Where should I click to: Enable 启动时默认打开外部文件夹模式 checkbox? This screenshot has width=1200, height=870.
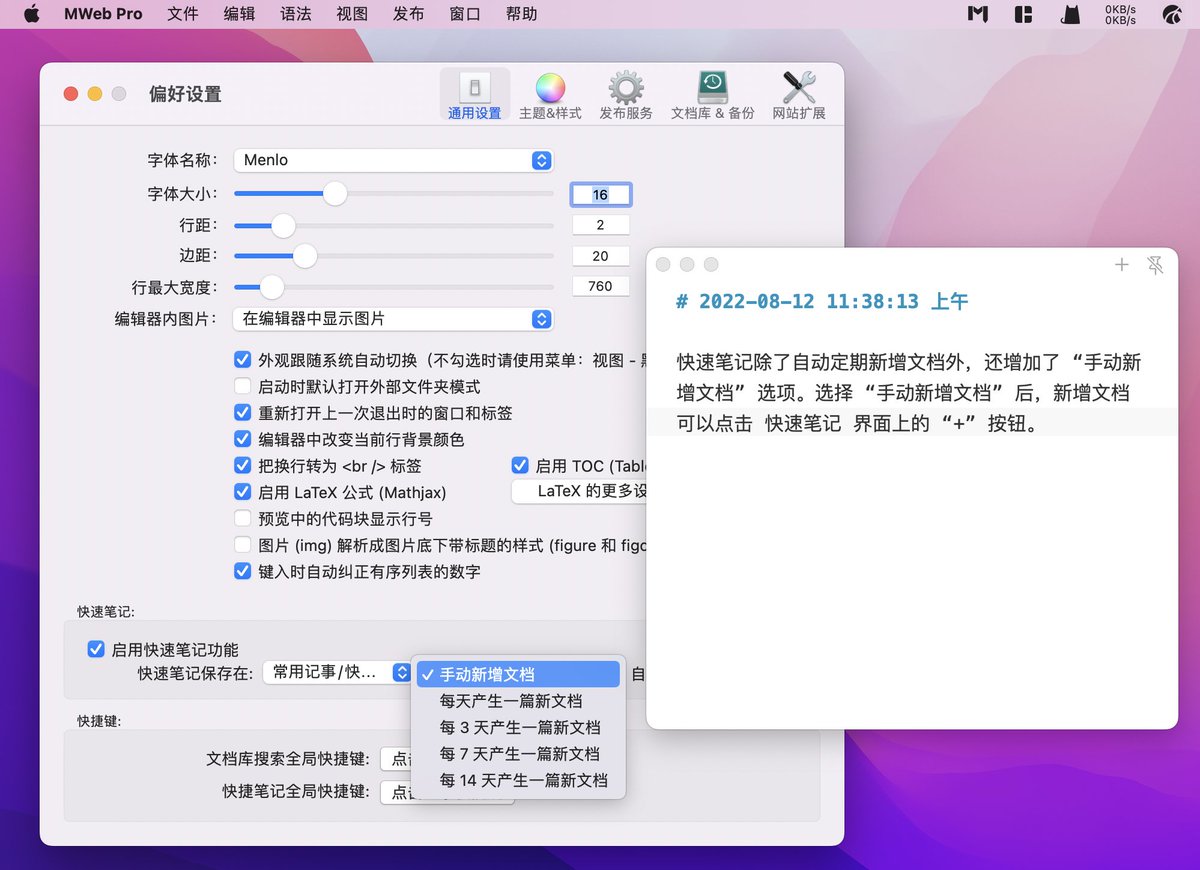click(242, 386)
